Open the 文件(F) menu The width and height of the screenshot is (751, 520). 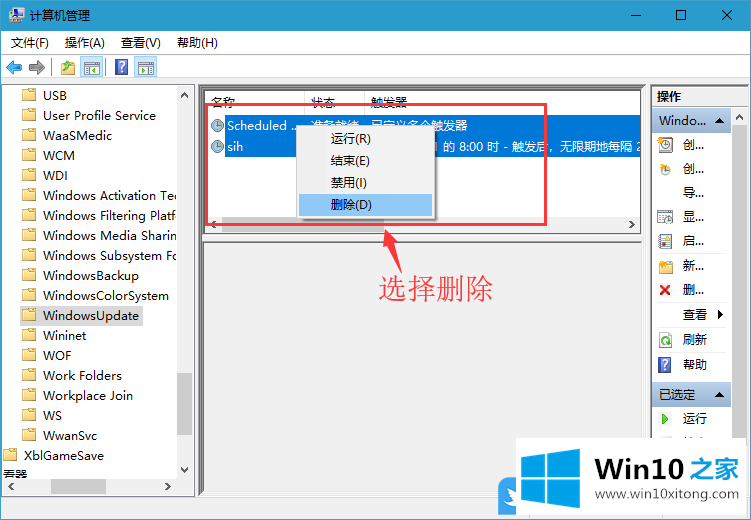[x=30, y=43]
